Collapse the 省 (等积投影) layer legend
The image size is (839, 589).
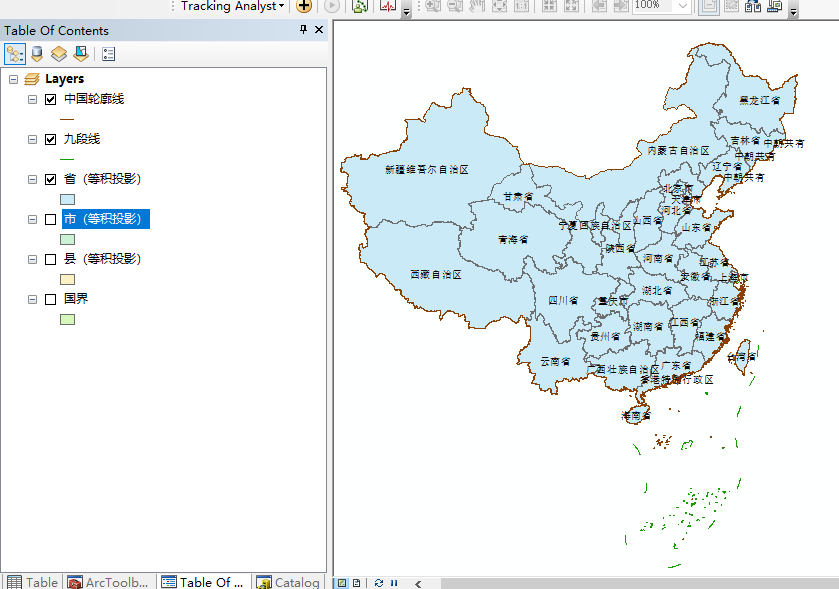click(x=33, y=180)
